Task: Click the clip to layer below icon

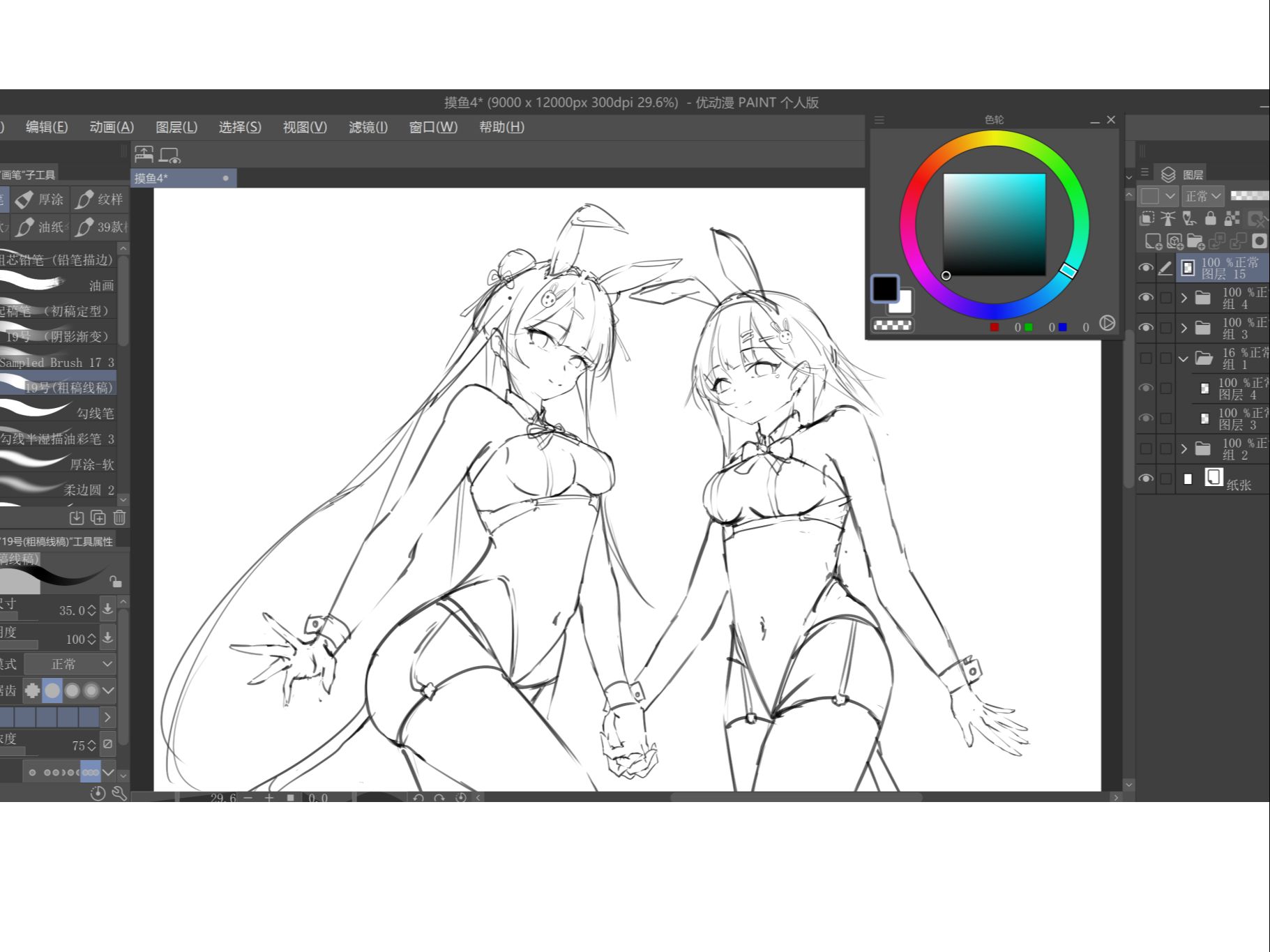Action: point(1147,218)
